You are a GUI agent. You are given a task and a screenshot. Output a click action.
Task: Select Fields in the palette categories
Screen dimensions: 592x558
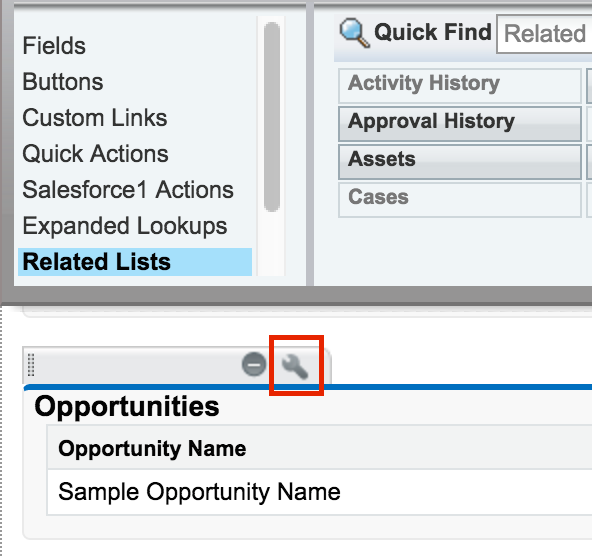54,46
